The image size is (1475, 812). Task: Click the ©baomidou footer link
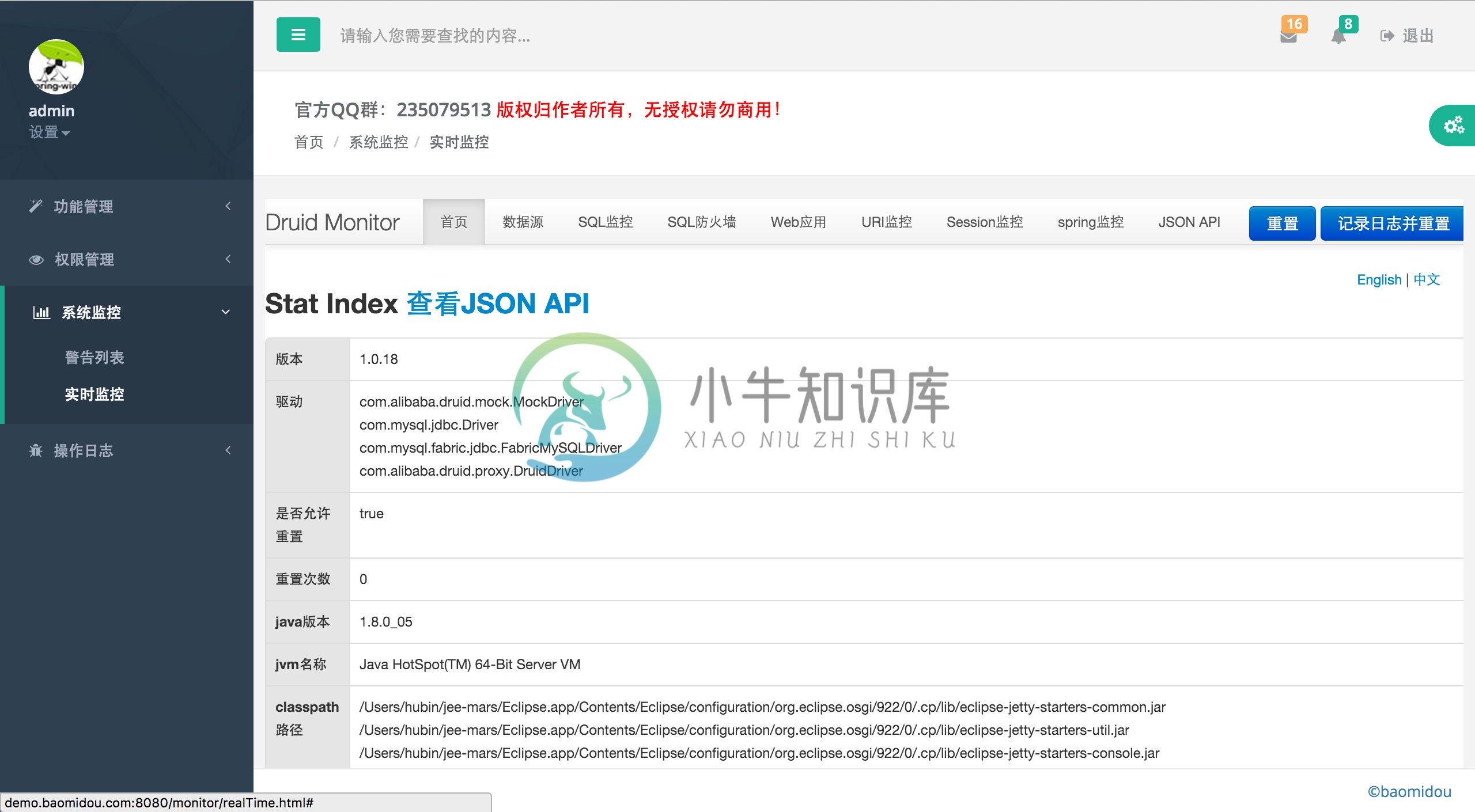pyautogui.click(x=1409, y=792)
